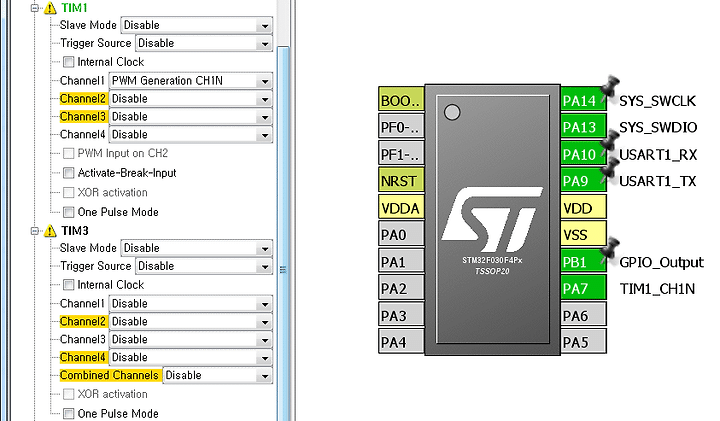Select the TIM3 tree label
Viewport: 720px width, 421px height.
click(x=75, y=230)
